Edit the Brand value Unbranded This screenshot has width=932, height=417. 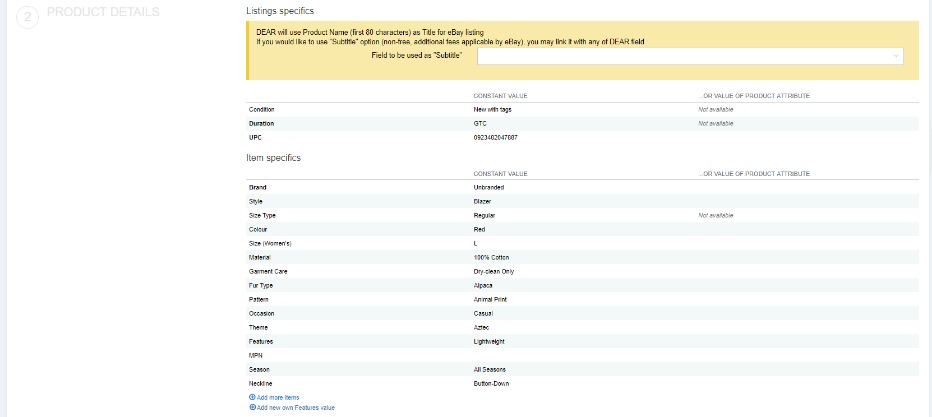click(x=488, y=187)
